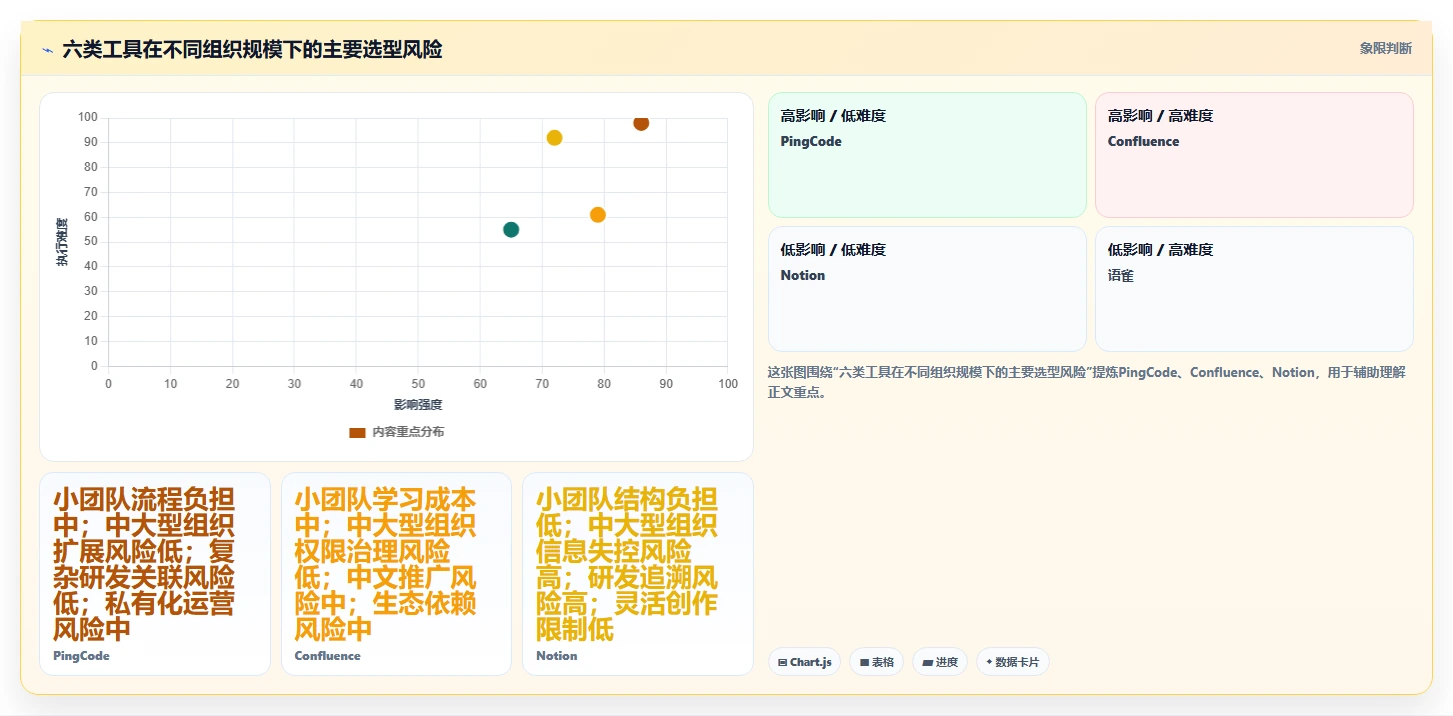
Task: Click Notion in the quadrant card
Action: point(803,276)
